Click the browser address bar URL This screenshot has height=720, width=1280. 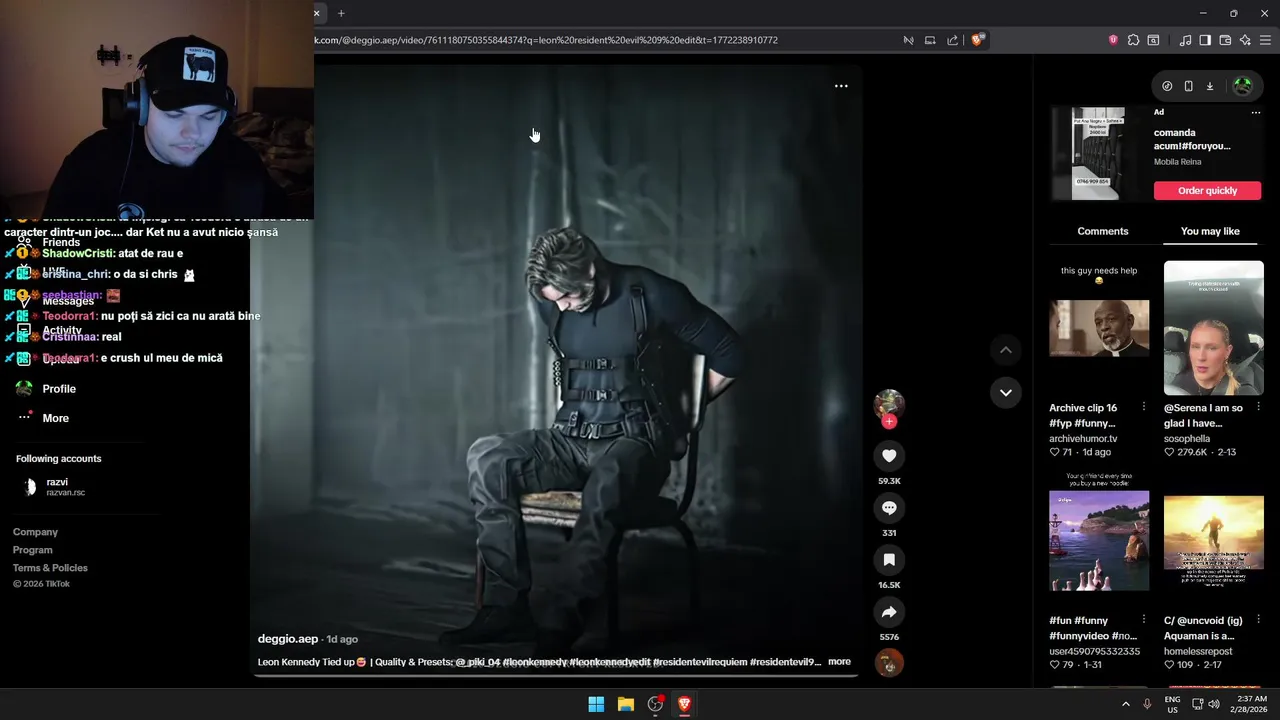pyautogui.click(x=546, y=40)
